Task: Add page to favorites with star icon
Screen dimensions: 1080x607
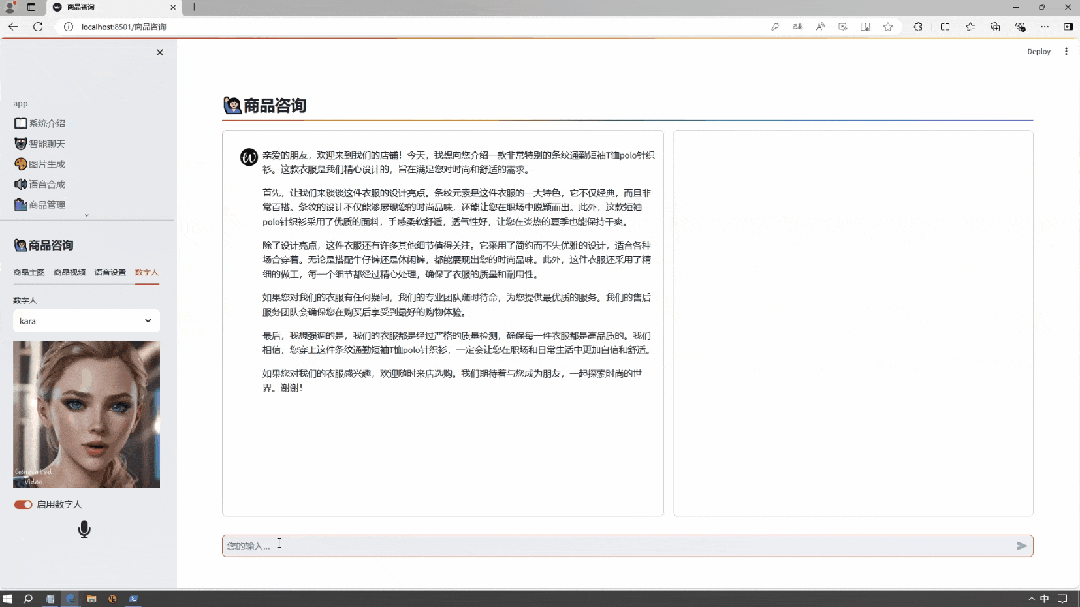Action: pos(888,27)
